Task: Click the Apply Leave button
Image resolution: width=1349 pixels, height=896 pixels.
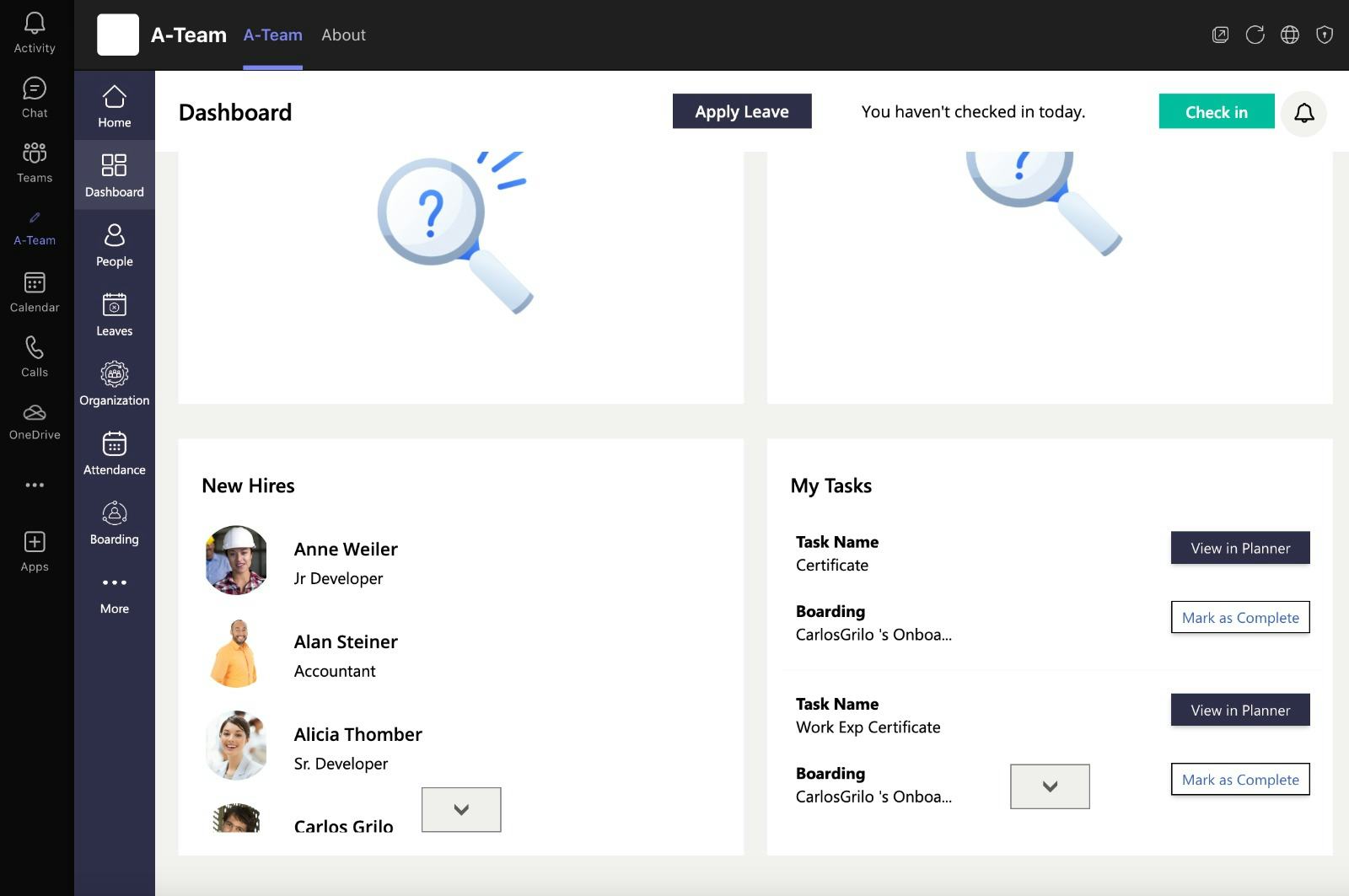Action: coord(741,110)
